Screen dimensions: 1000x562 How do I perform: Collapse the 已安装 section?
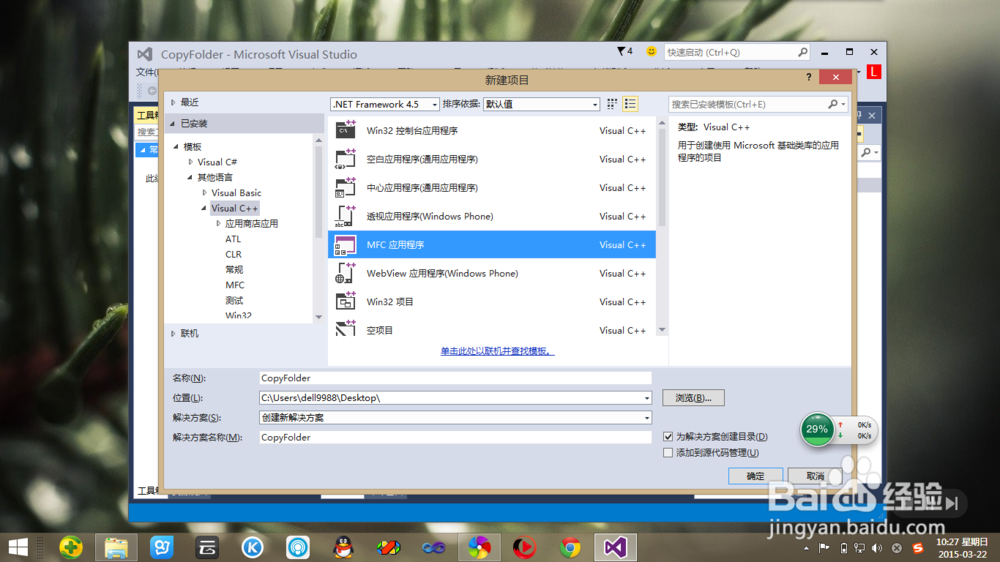point(173,123)
